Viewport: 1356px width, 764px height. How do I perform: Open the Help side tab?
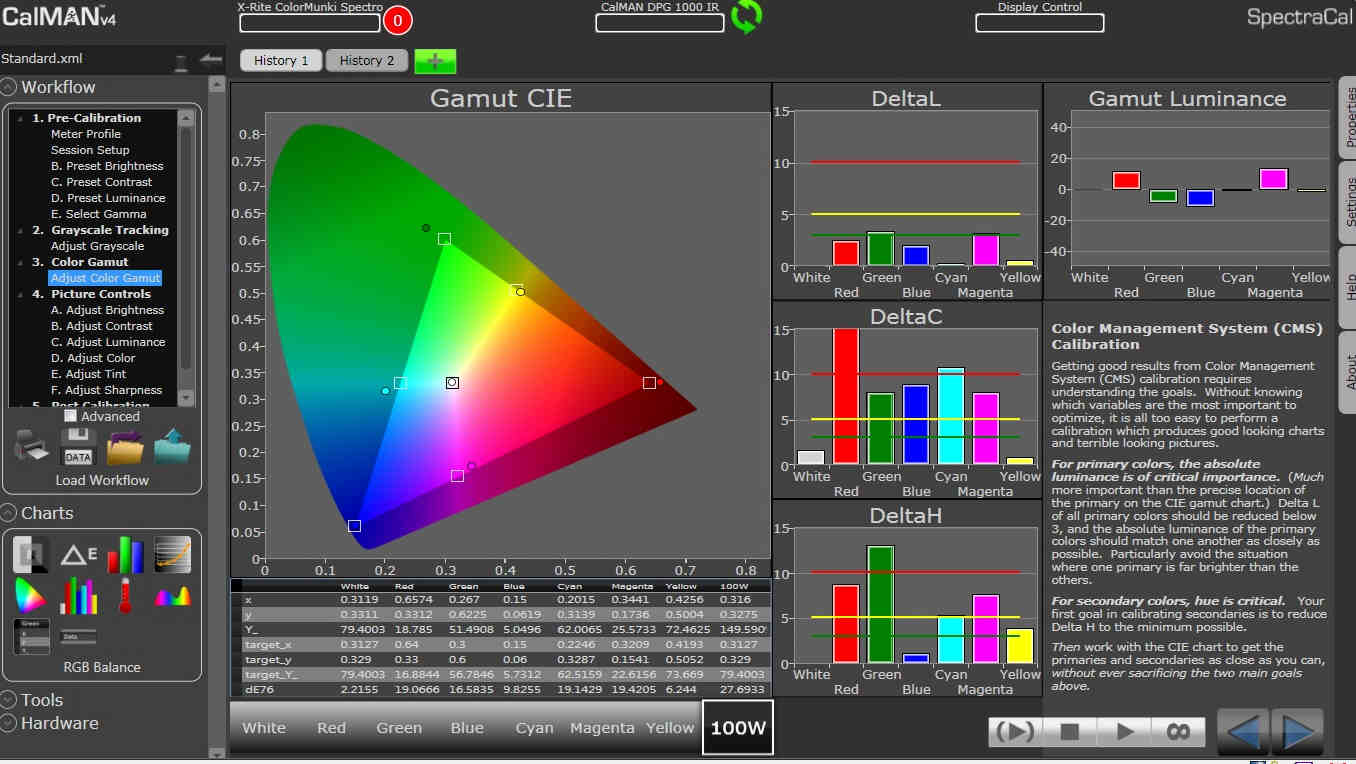(1347, 287)
